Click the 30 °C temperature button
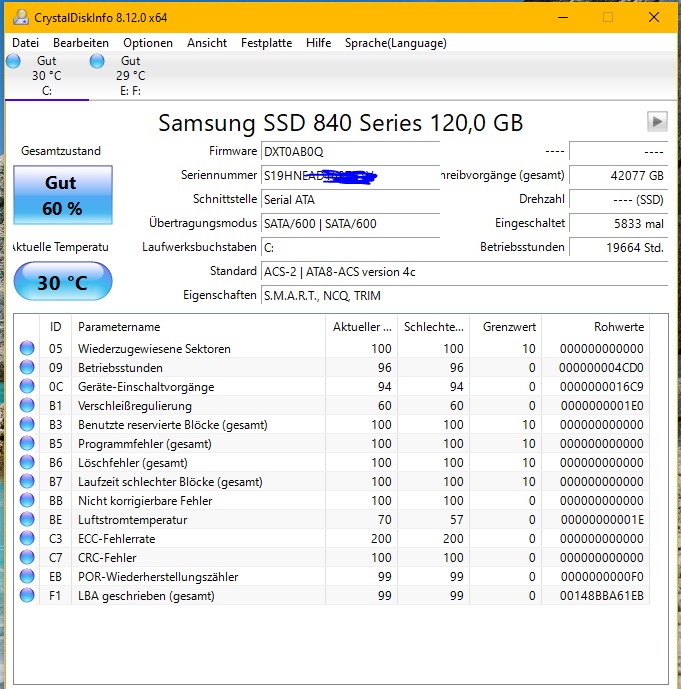This screenshot has height=689, width=681. 63,281
